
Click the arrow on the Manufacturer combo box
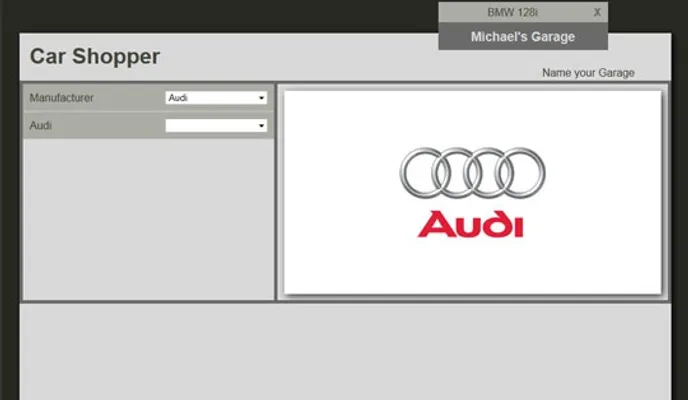tap(262, 98)
